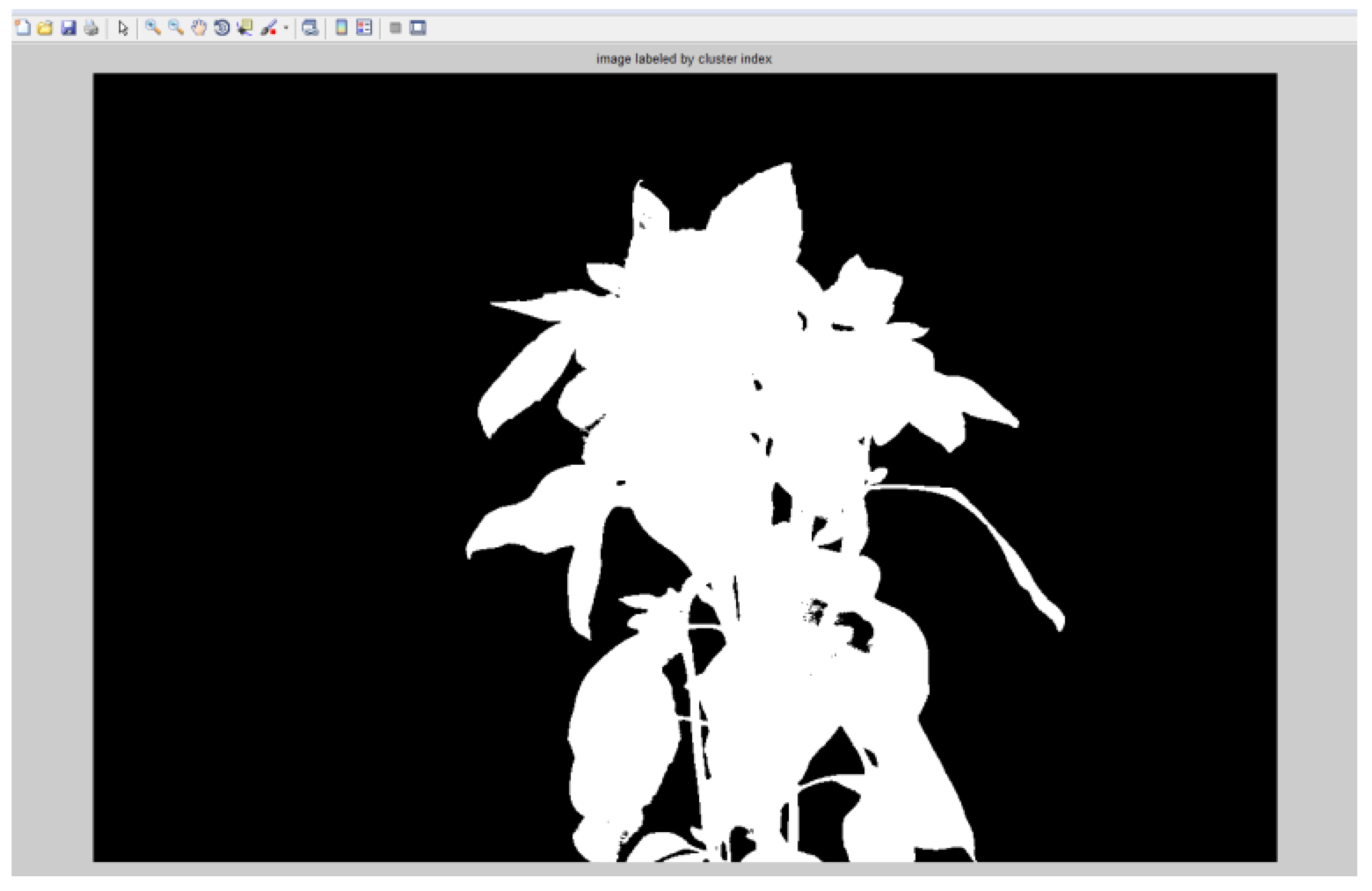This screenshot has width=1372, height=891.
Task: Click the black background of the image
Action: (x=288, y=461)
